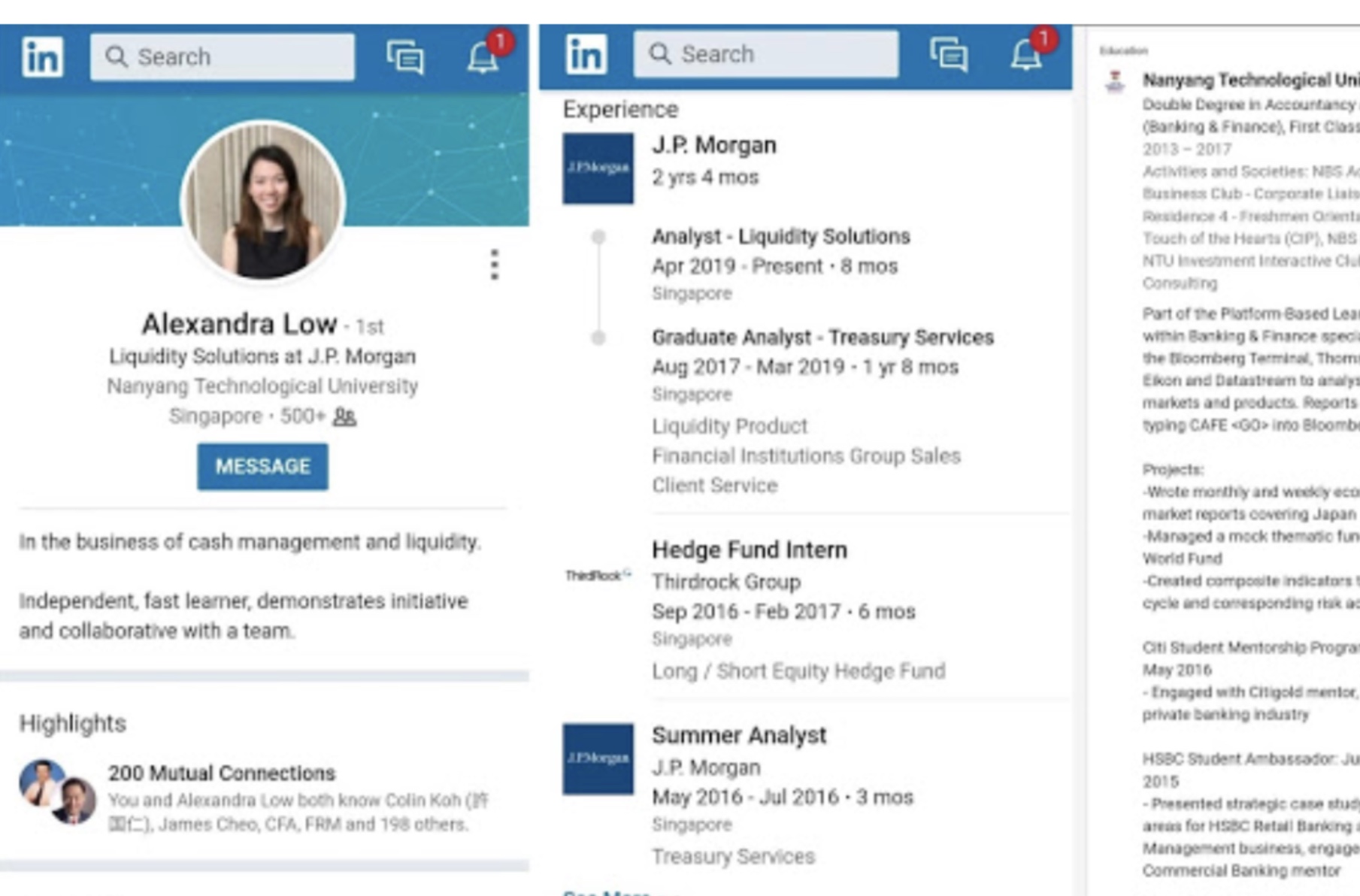Click 'In the business of cash management' summary
1360x896 pixels.
coord(249,542)
